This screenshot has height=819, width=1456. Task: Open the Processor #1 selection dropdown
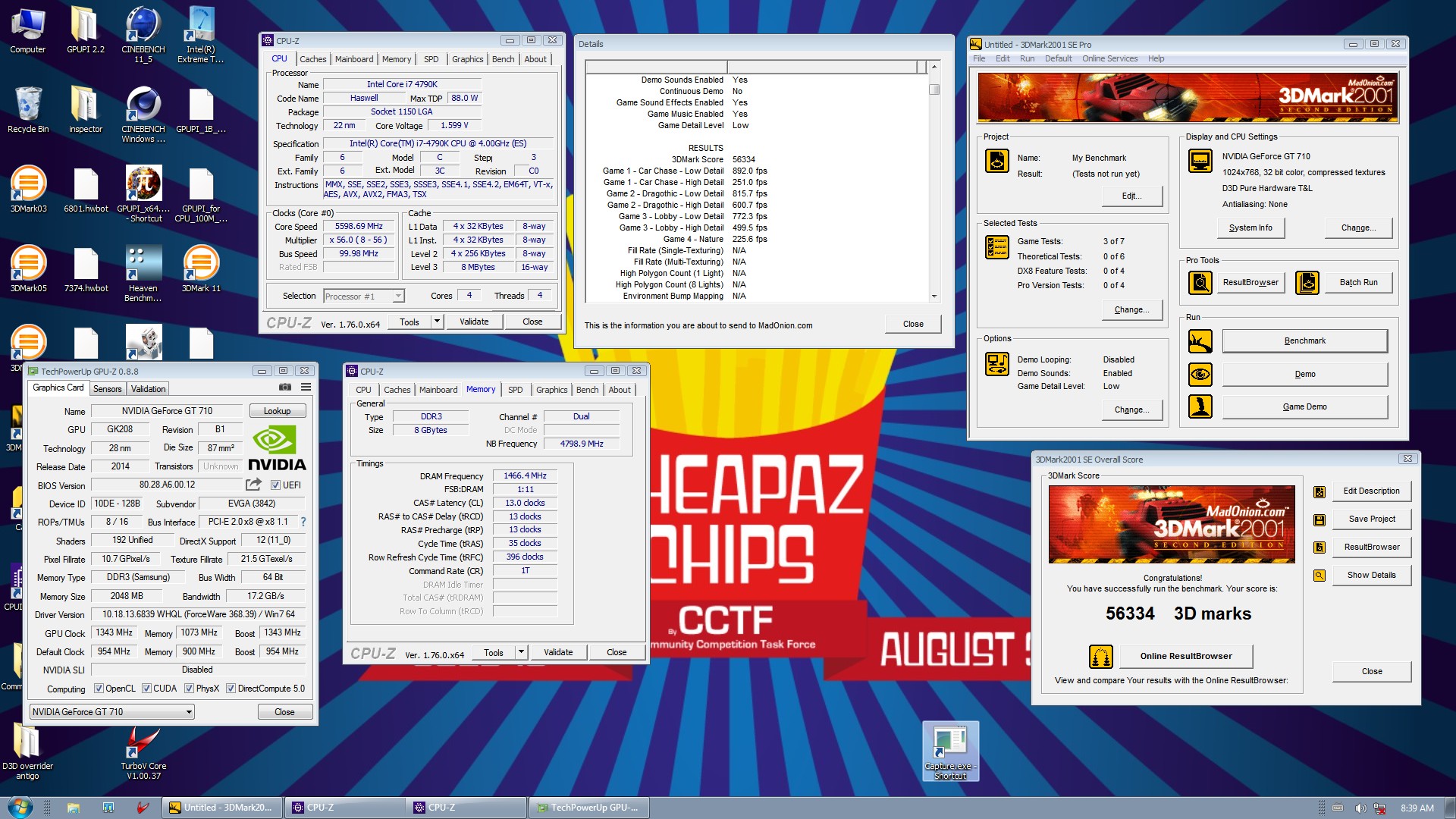point(364,297)
